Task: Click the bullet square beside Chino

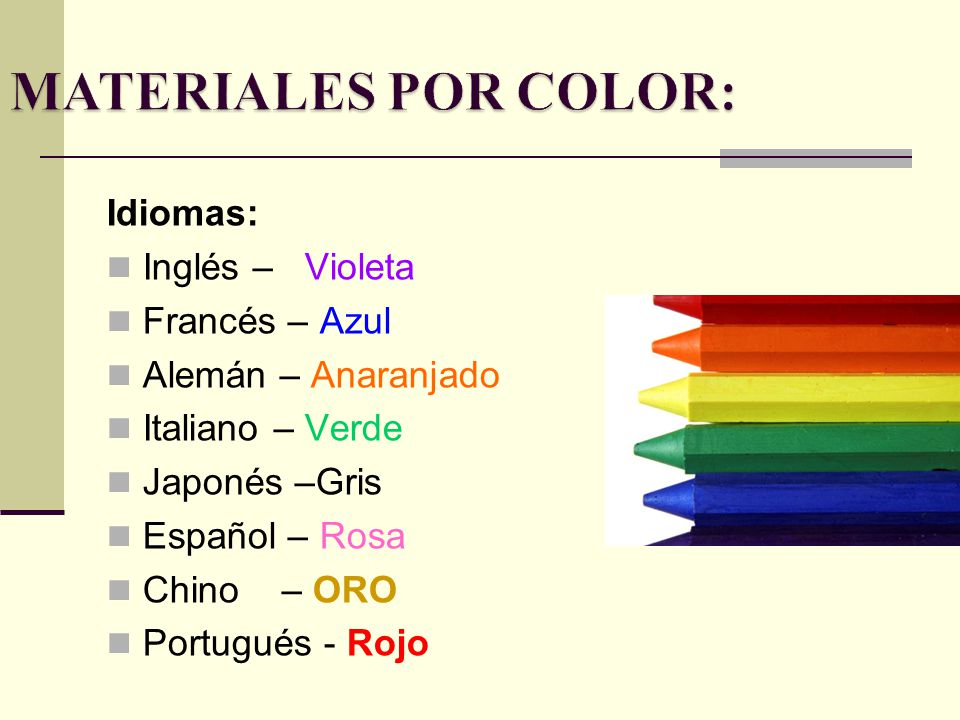Action: point(119,590)
